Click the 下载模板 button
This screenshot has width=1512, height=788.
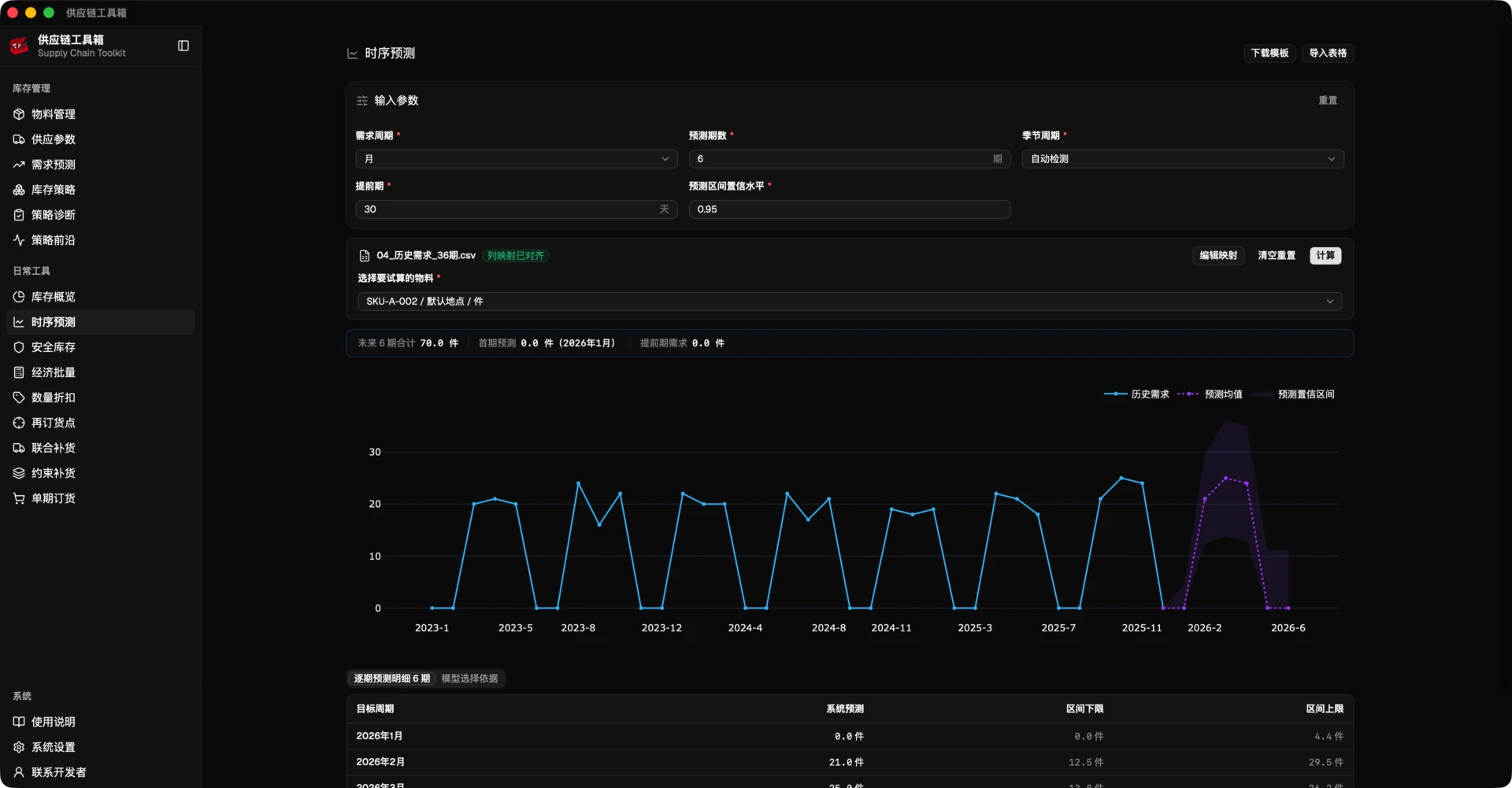coord(1269,53)
